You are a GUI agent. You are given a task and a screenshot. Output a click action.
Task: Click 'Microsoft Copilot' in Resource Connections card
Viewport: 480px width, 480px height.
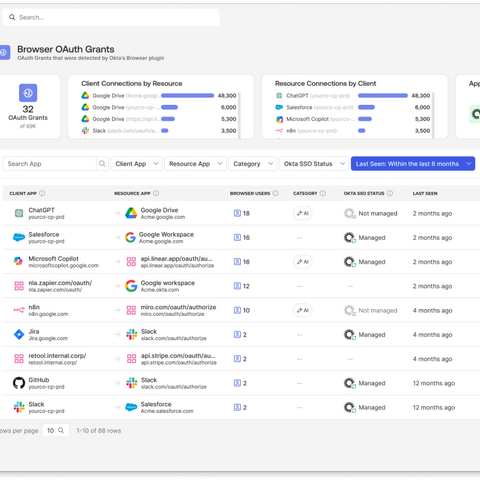pyautogui.click(x=307, y=119)
